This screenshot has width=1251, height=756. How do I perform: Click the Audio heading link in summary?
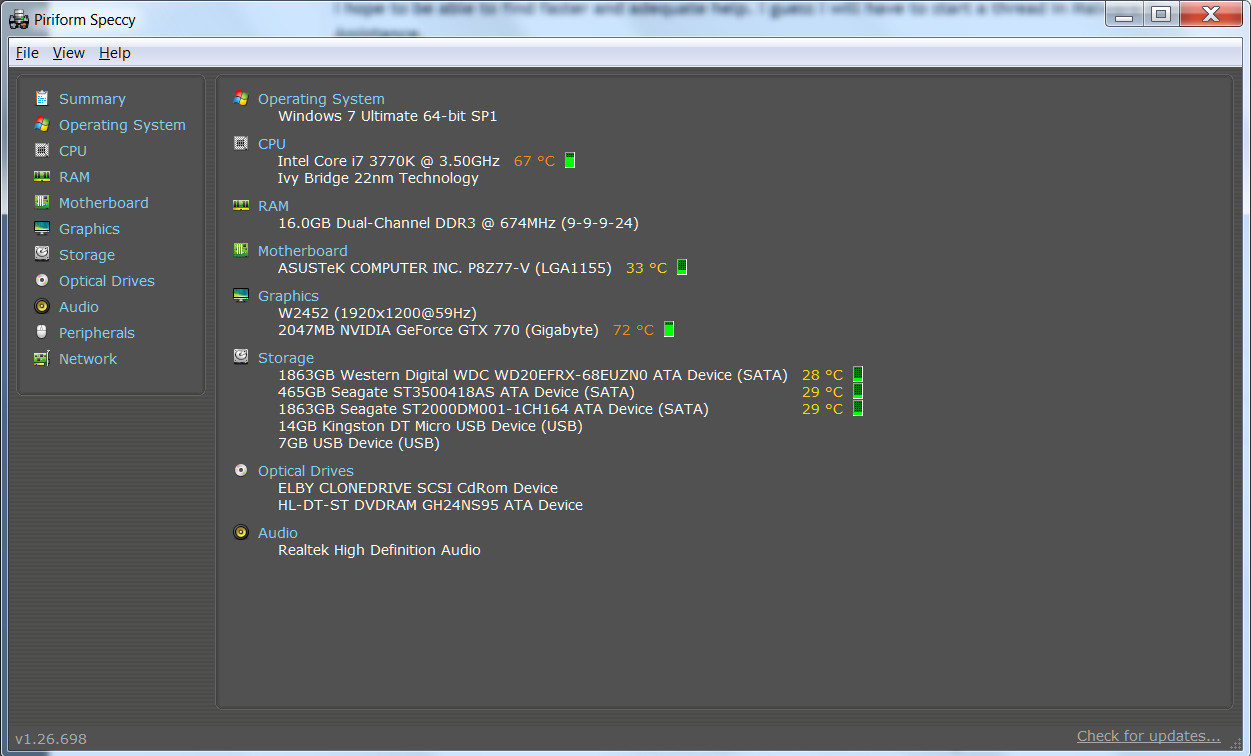(x=278, y=533)
